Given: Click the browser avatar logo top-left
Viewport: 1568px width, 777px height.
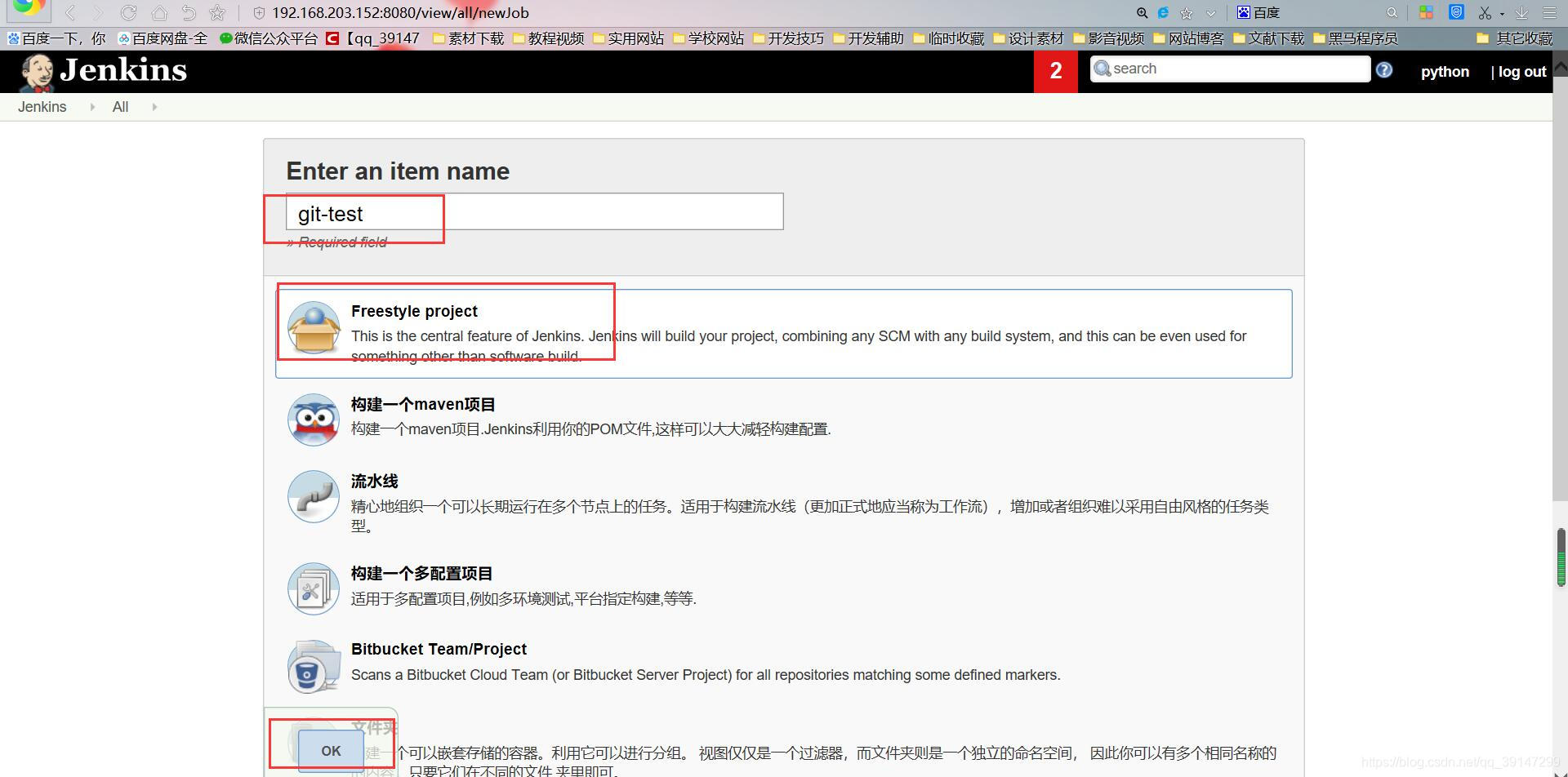Looking at the screenshot, I should coord(28,9).
